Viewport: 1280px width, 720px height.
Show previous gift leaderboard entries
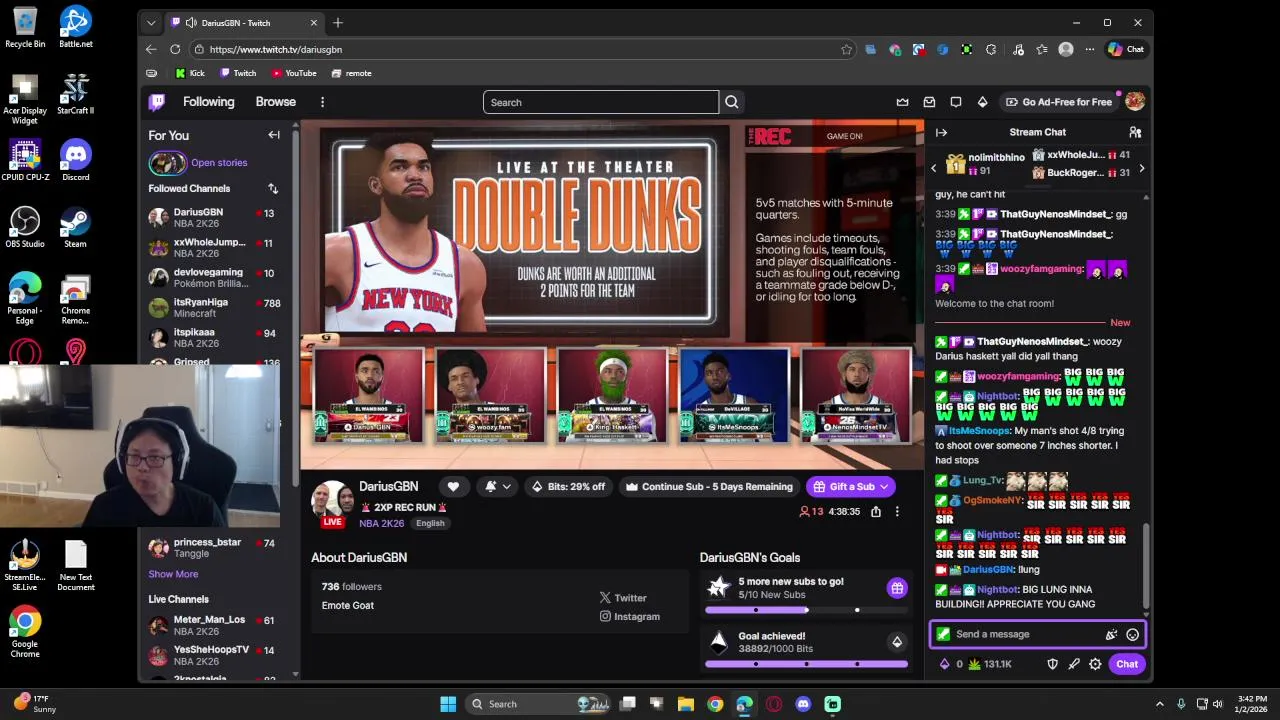[934, 168]
